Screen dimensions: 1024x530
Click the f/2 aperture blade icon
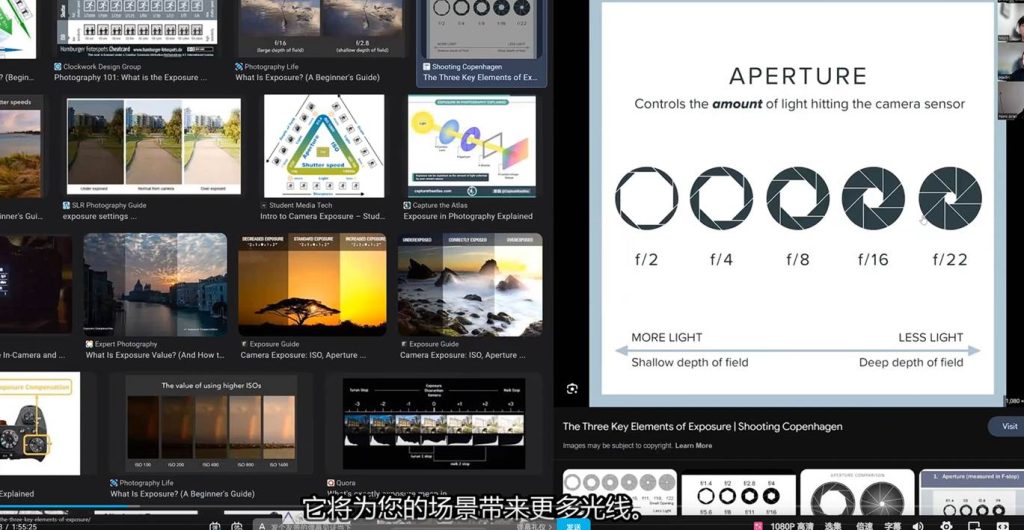click(x=645, y=199)
